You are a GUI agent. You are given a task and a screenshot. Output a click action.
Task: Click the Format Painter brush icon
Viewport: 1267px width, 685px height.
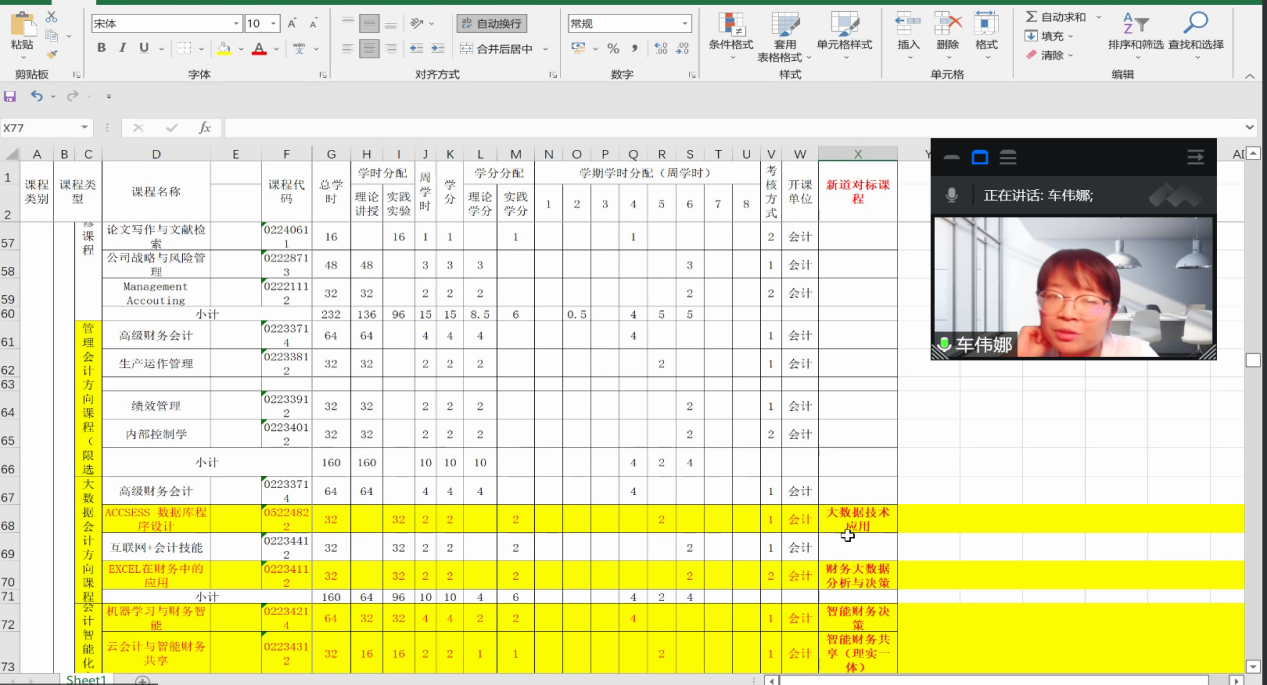tap(52, 55)
